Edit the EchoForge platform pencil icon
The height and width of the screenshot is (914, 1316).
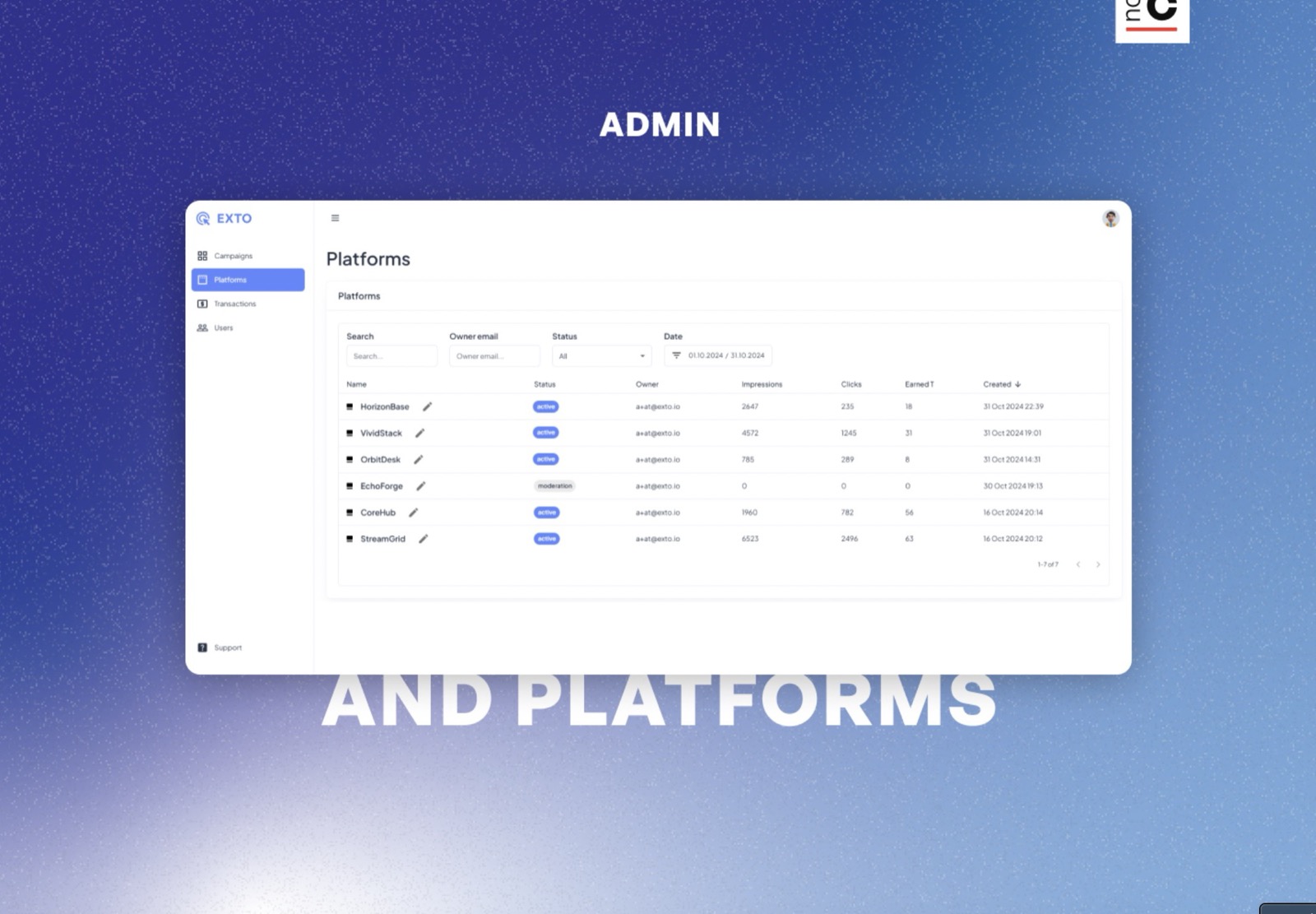420,485
